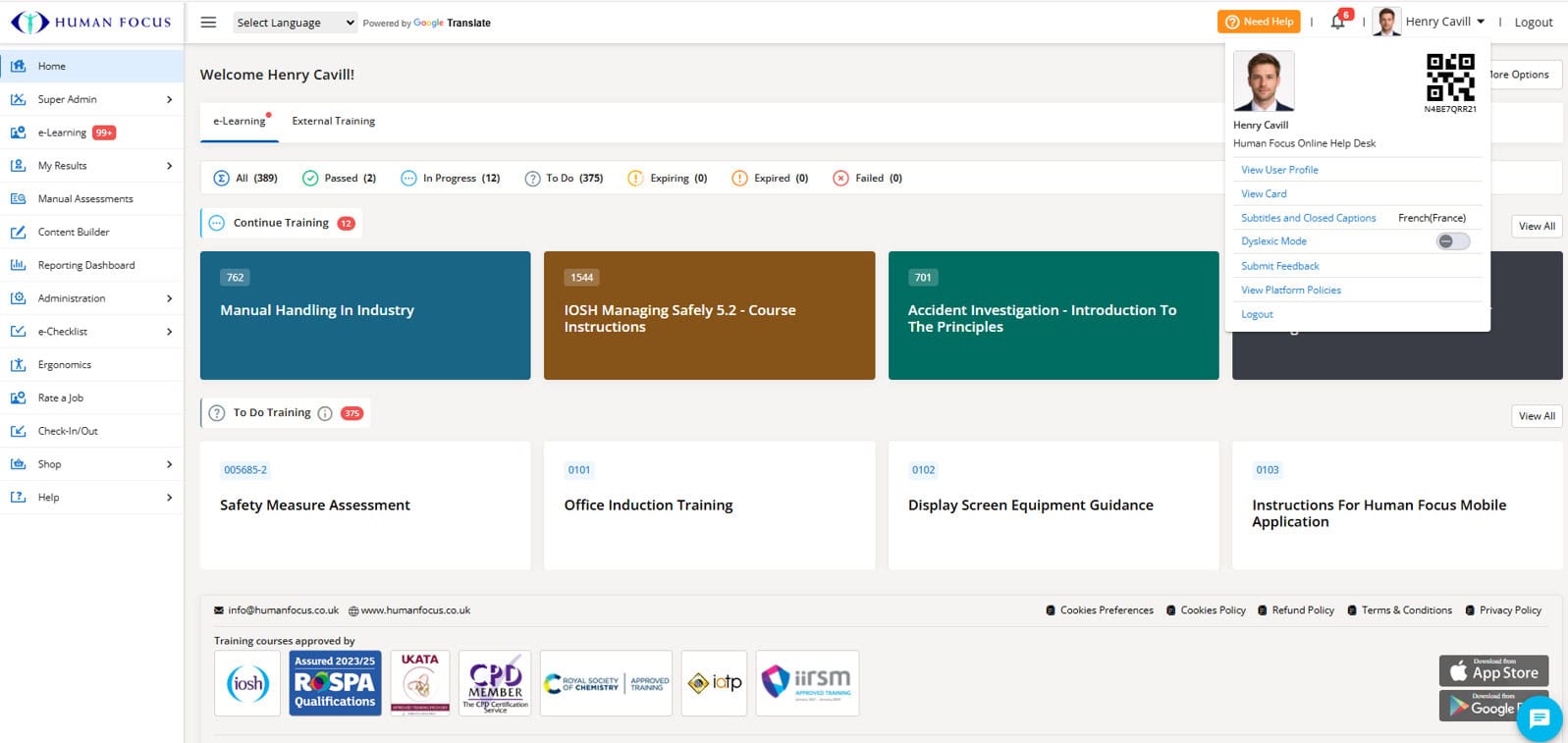1568x743 pixels.
Task: Click the Human Focus logo
Action: pos(91,23)
